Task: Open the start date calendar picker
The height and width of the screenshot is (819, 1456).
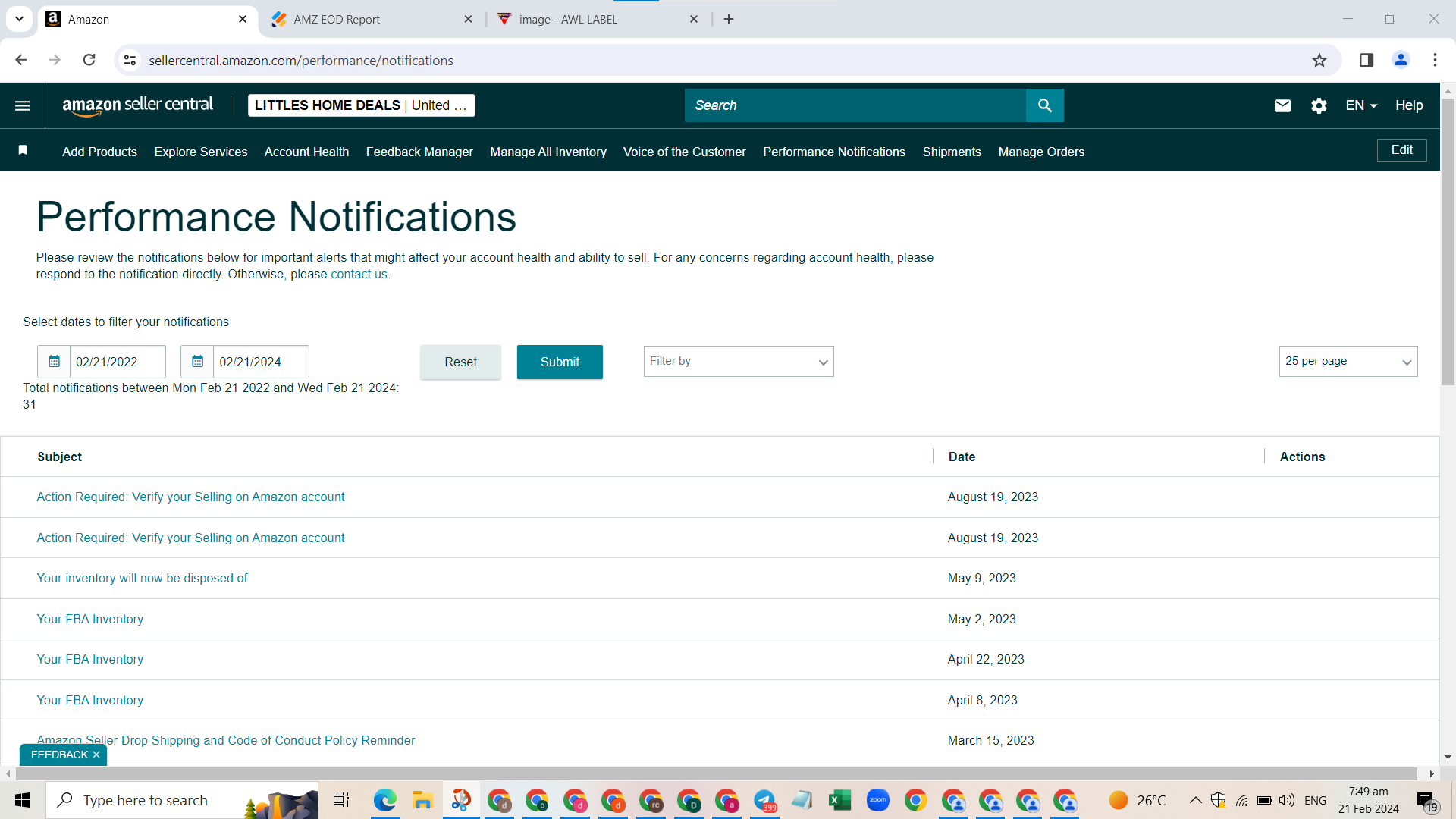Action: coord(54,362)
